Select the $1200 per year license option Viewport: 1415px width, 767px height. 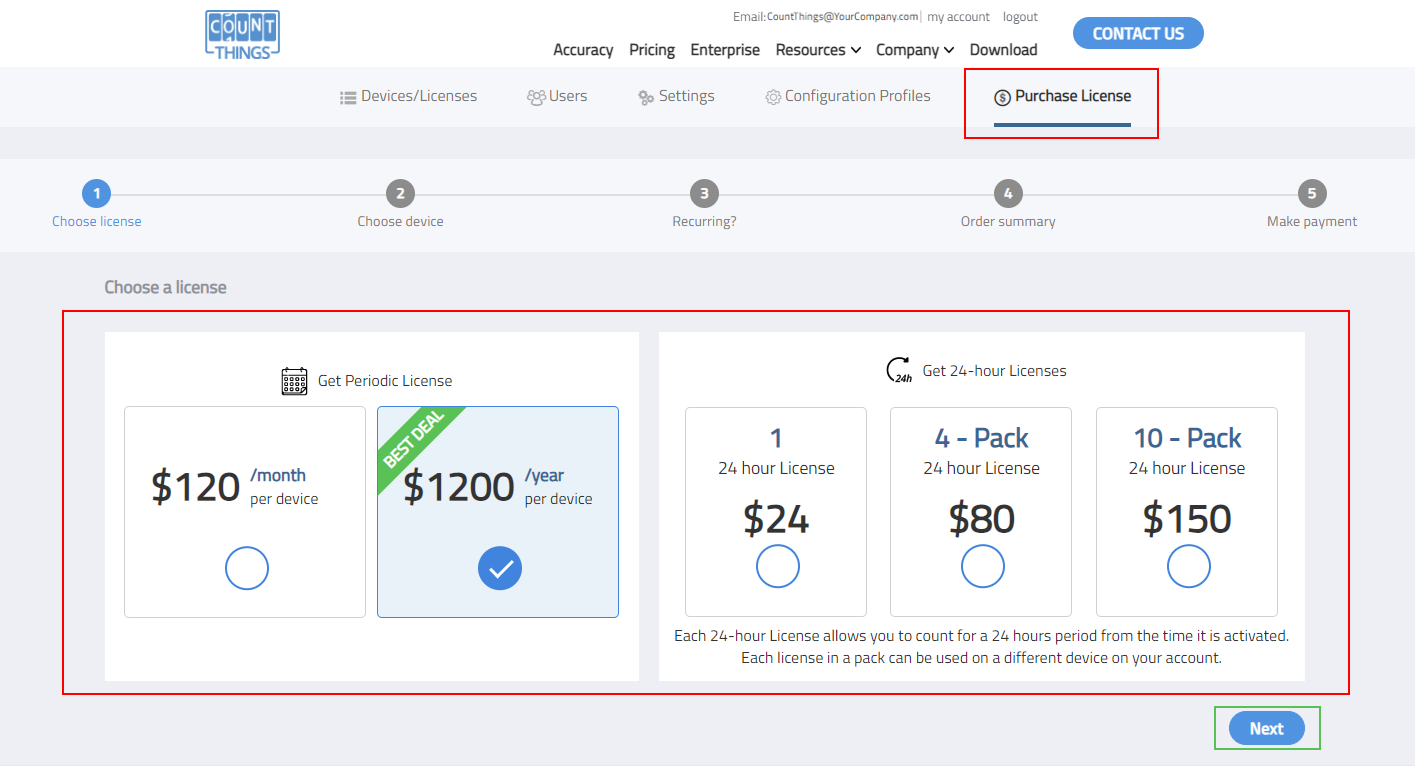click(499, 569)
